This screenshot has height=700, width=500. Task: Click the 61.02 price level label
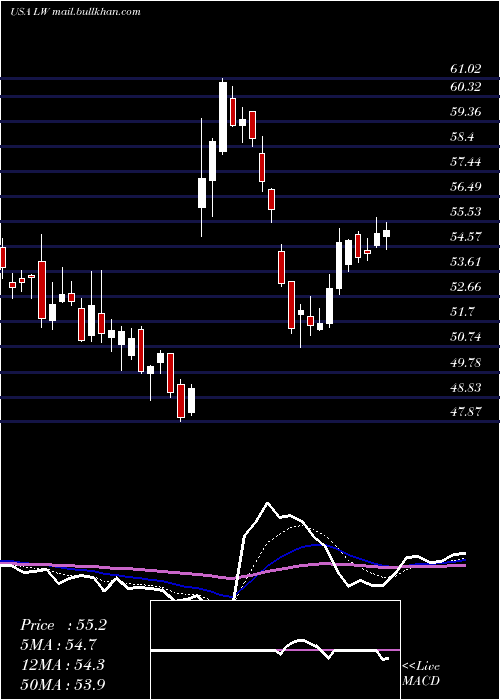(466, 69)
